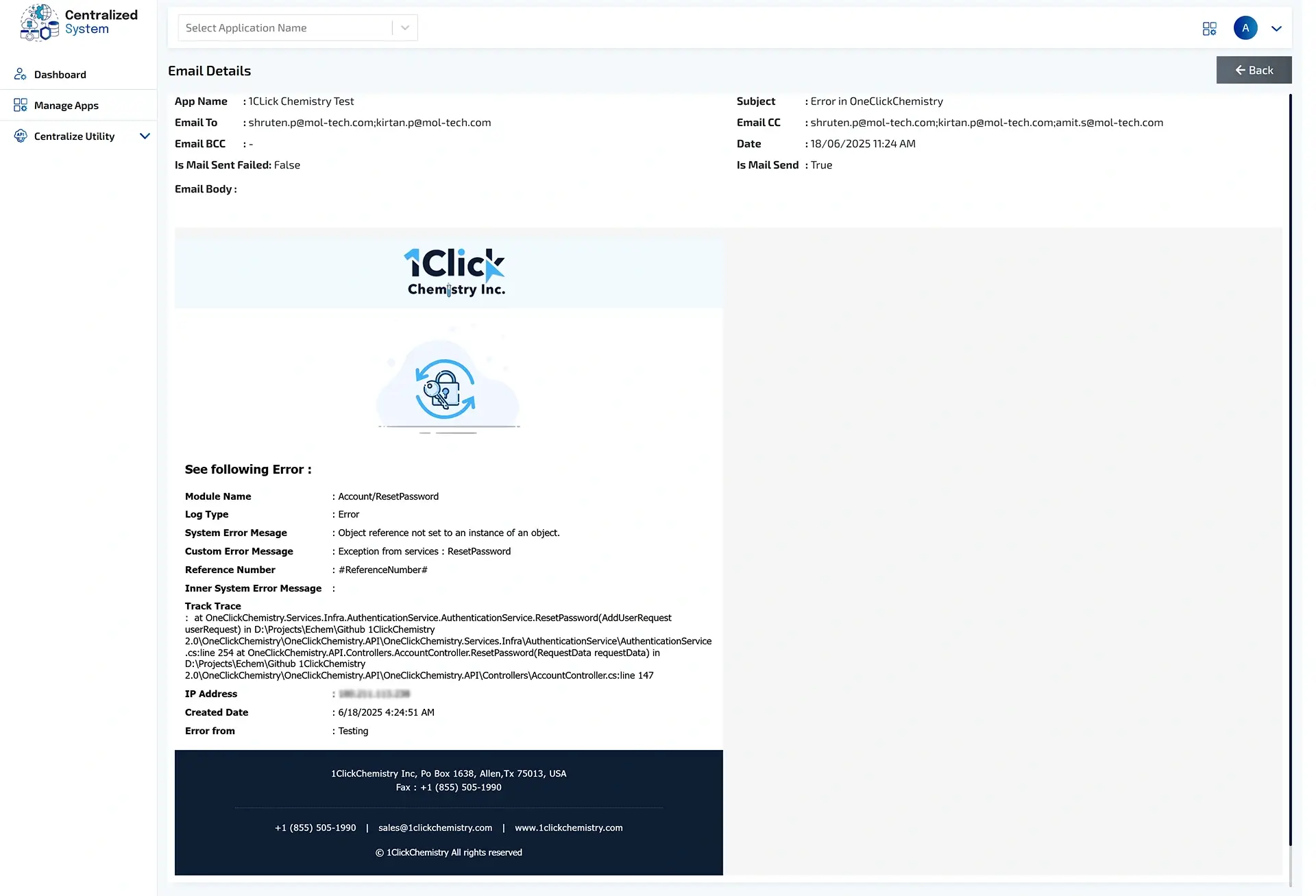Viewport: 1316px width, 896px height.
Task: Click the +1 (855) 505-1990 phone link
Action: (x=315, y=827)
